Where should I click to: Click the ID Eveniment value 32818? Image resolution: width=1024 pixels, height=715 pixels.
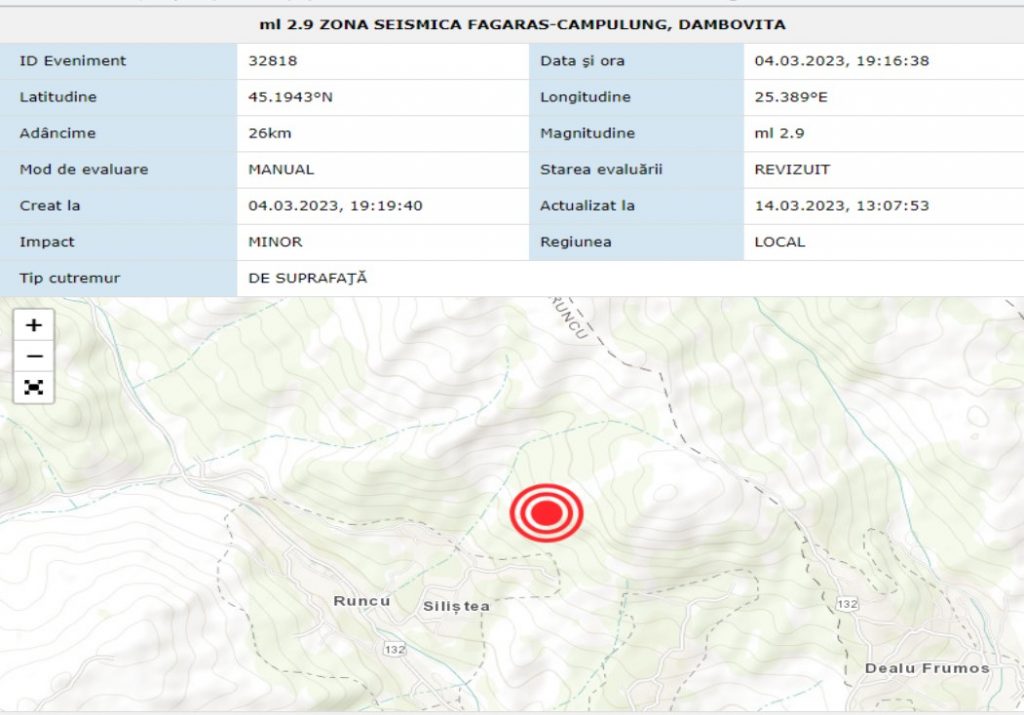pyautogui.click(x=273, y=61)
